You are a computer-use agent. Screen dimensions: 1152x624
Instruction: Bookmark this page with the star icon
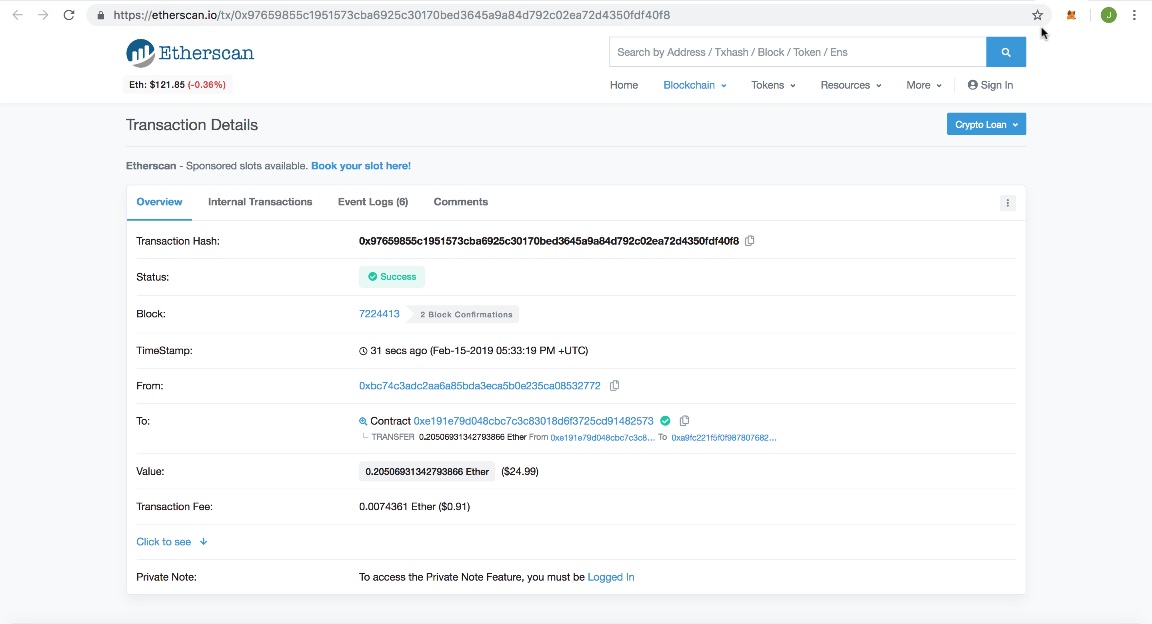pyautogui.click(x=1037, y=15)
